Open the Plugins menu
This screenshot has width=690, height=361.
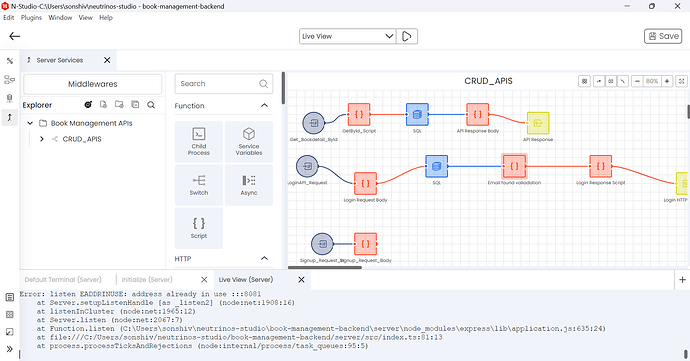[x=31, y=18]
